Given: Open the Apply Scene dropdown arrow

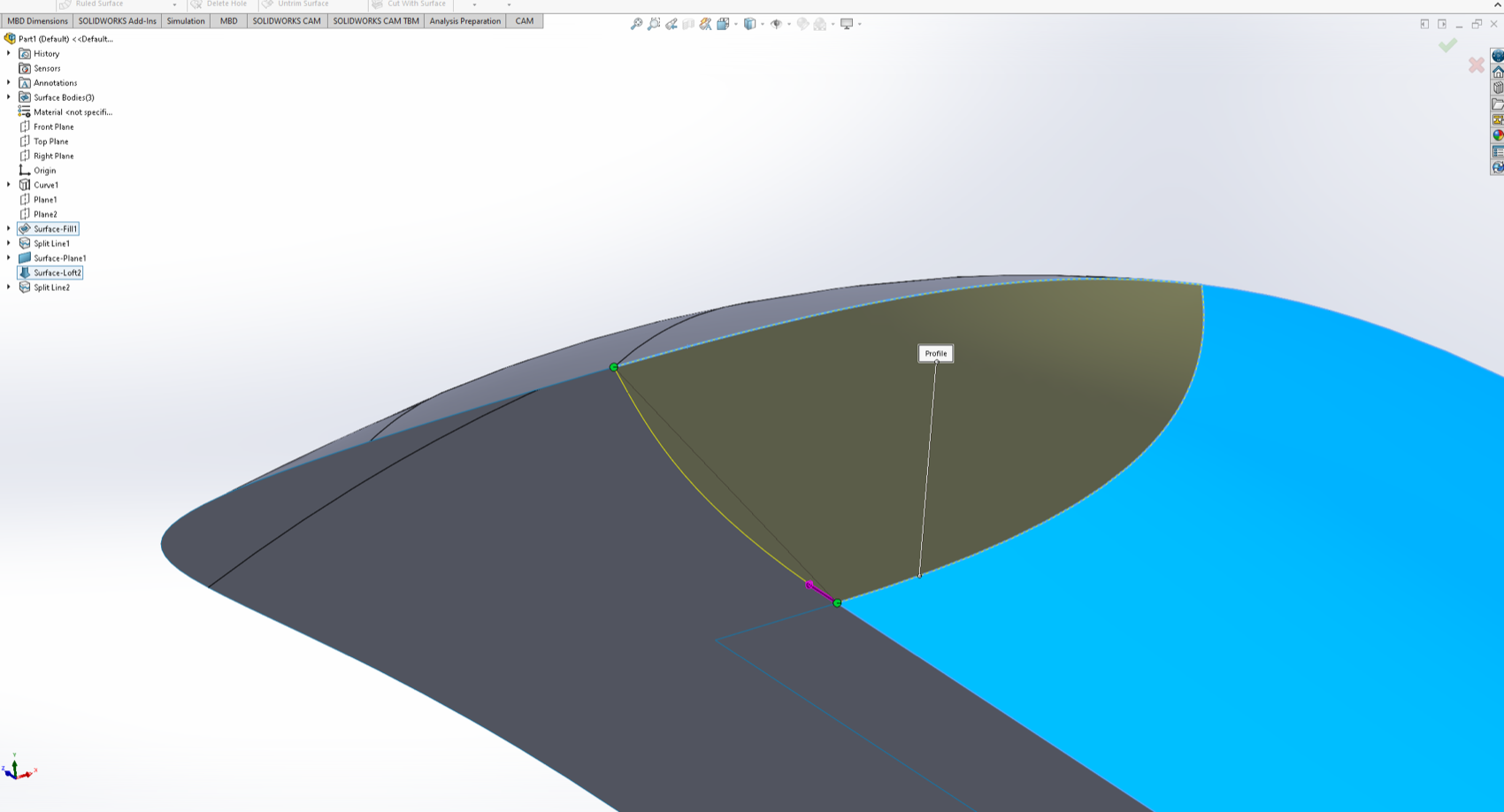Looking at the screenshot, I should (833, 24).
